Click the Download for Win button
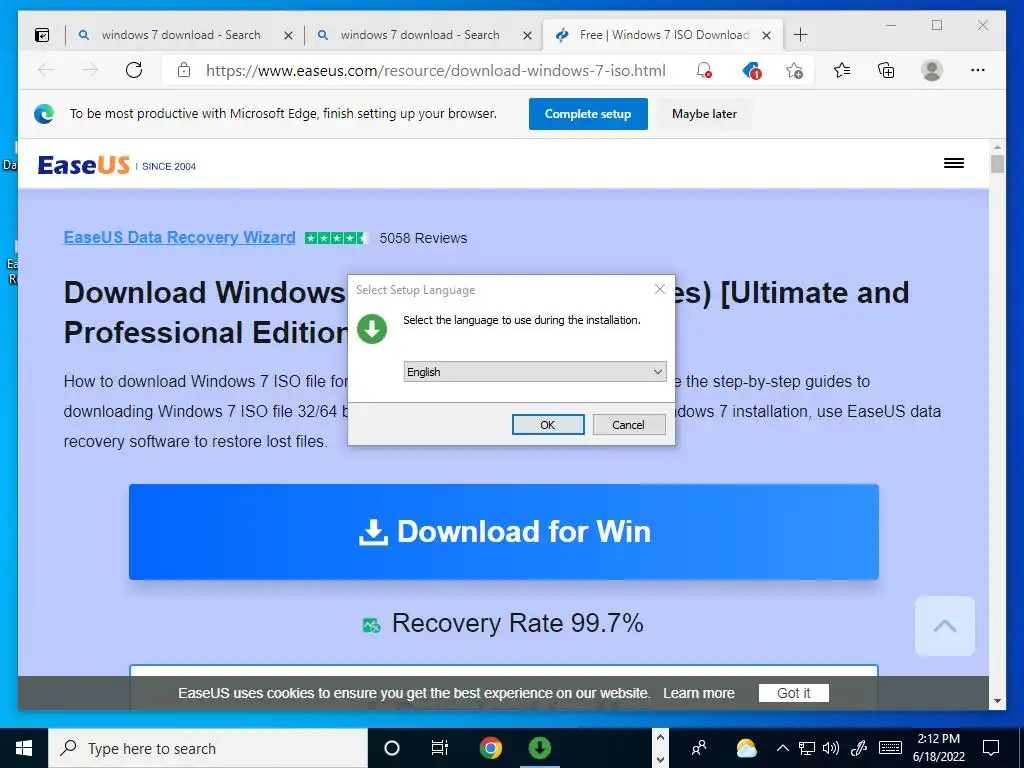Viewport: 1024px width, 768px height. click(x=504, y=532)
